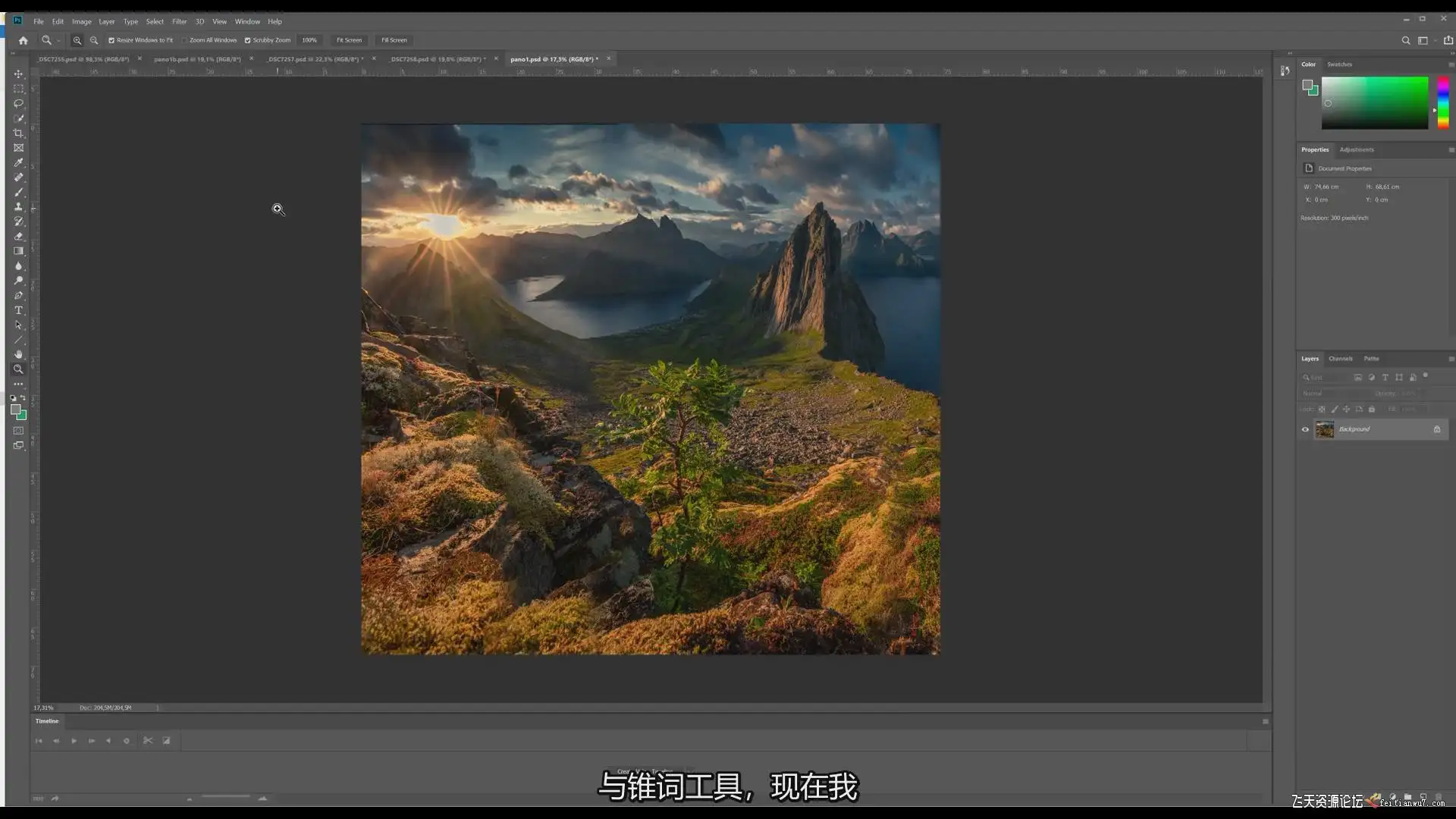Click the Fit Screen button

click(x=349, y=40)
